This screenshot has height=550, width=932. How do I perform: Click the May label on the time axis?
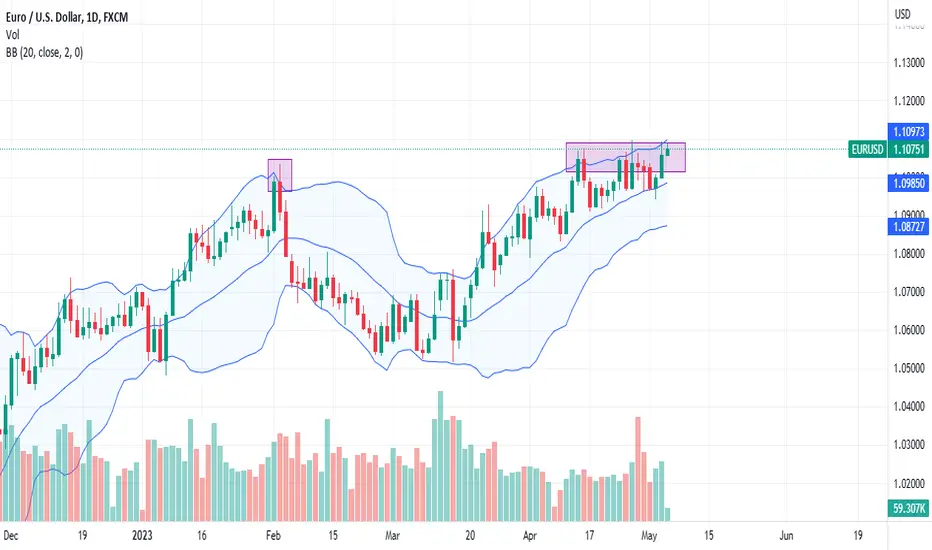[x=649, y=535]
